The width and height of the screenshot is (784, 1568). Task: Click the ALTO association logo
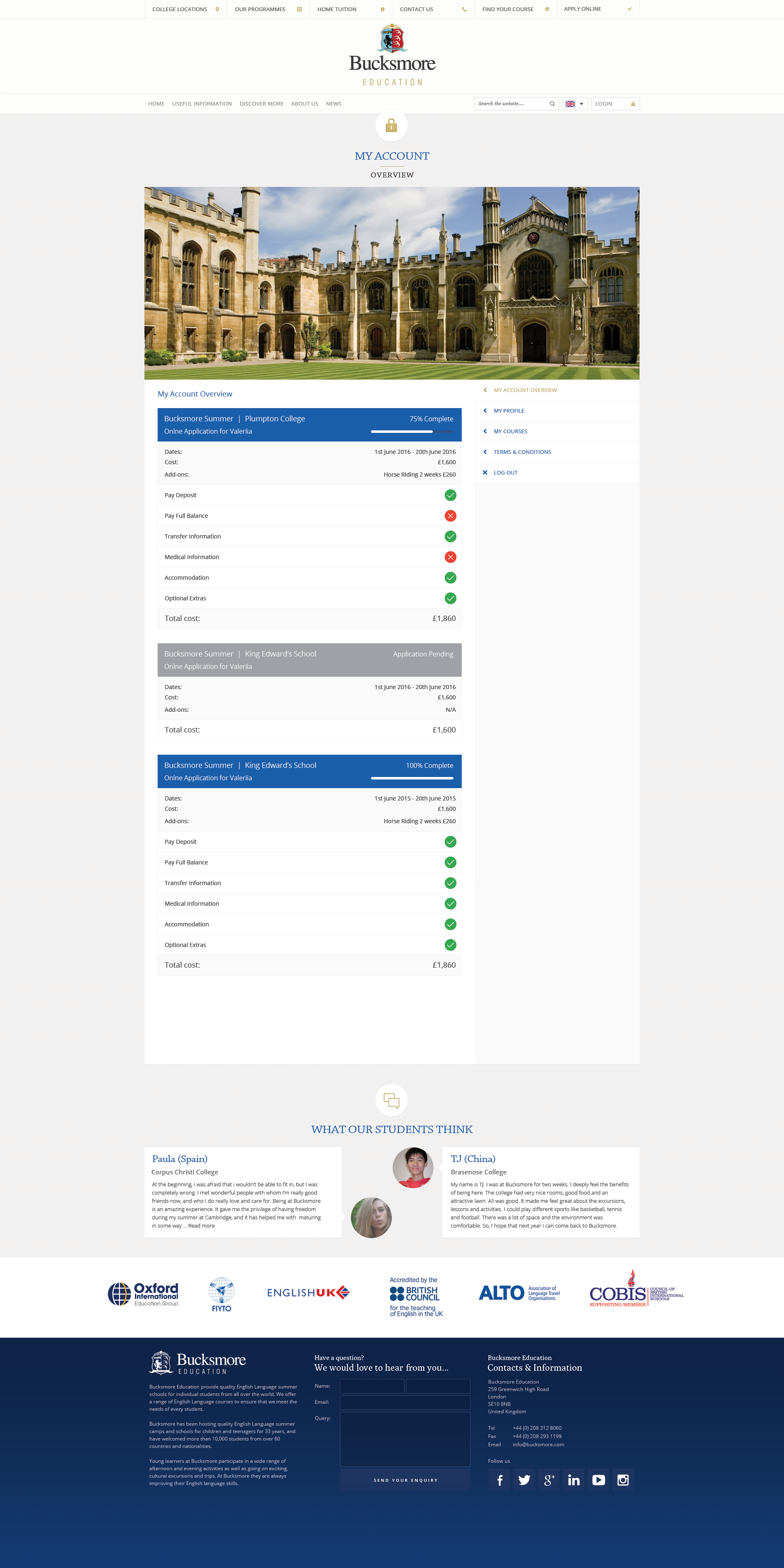[x=519, y=1293]
